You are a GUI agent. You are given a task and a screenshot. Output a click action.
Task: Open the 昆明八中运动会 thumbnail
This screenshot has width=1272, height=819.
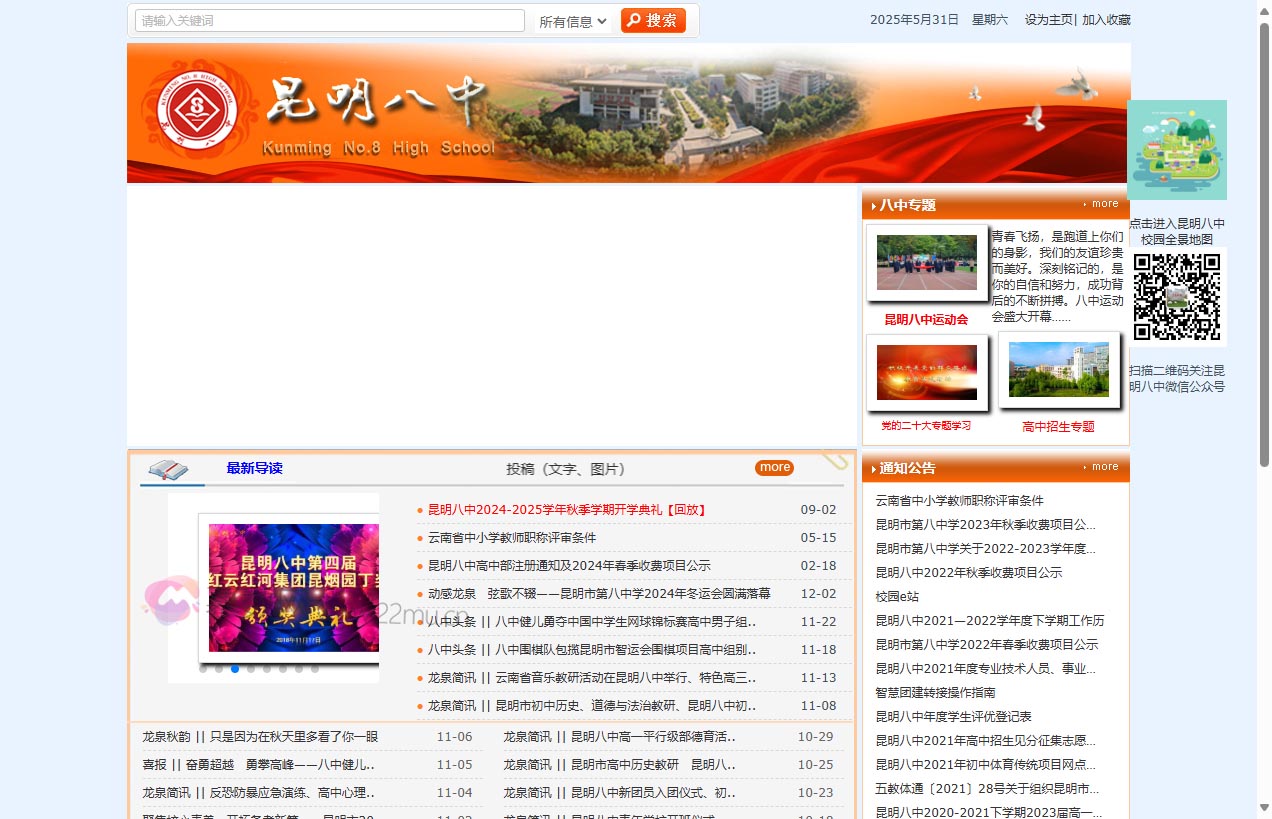[927, 263]
